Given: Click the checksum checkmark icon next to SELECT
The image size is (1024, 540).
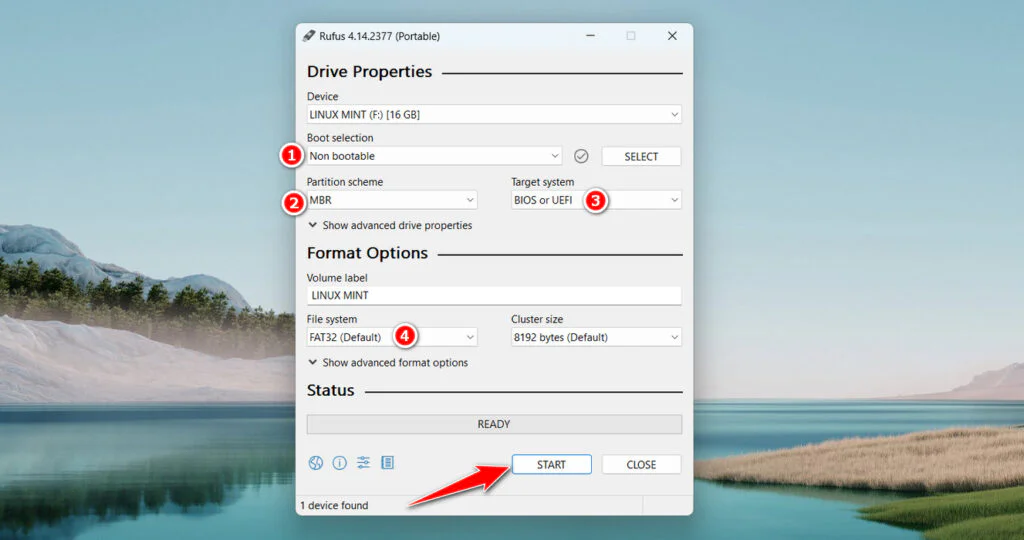Looking at the screenshot, I should coord(581,156).
